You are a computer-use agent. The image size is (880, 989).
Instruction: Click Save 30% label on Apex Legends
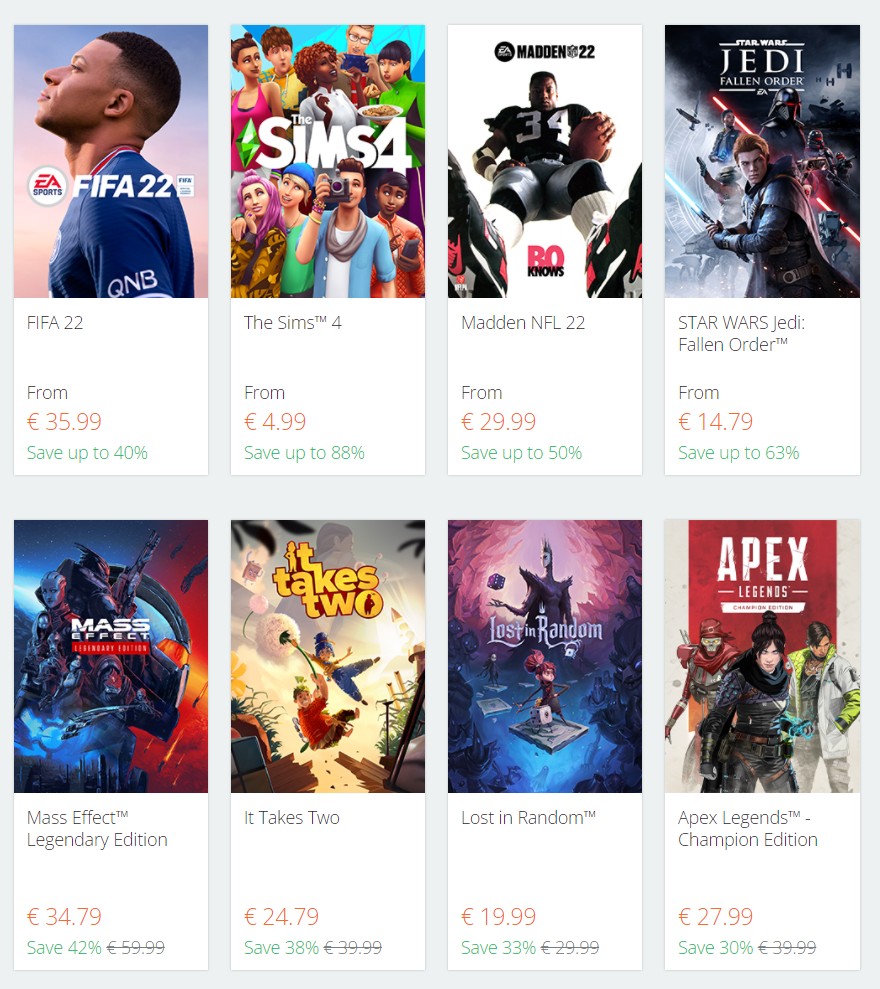(715, 947)
